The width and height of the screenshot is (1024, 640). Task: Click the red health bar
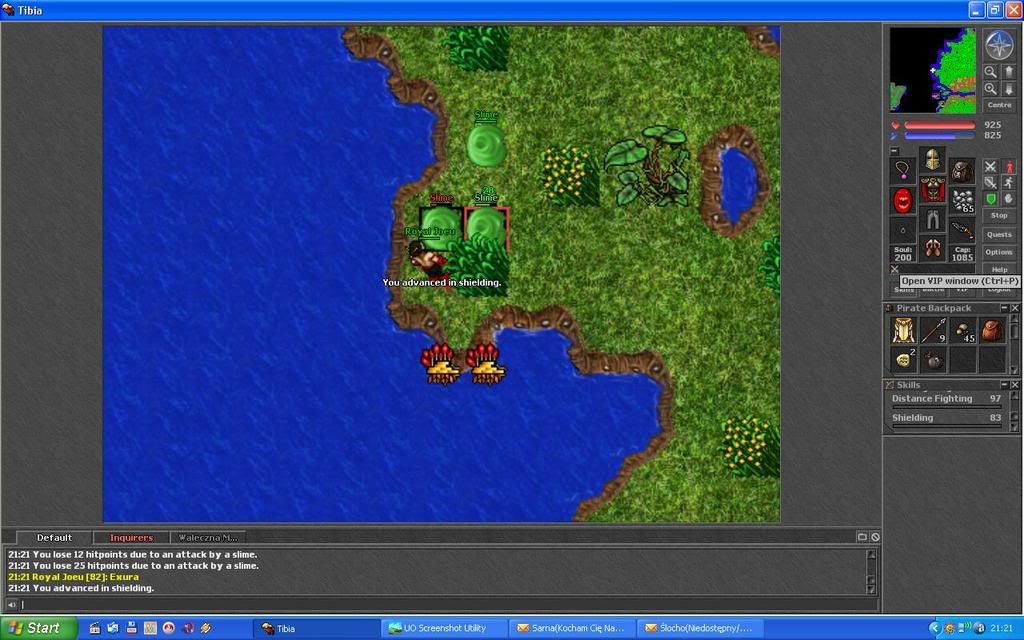tap(940, 125)
